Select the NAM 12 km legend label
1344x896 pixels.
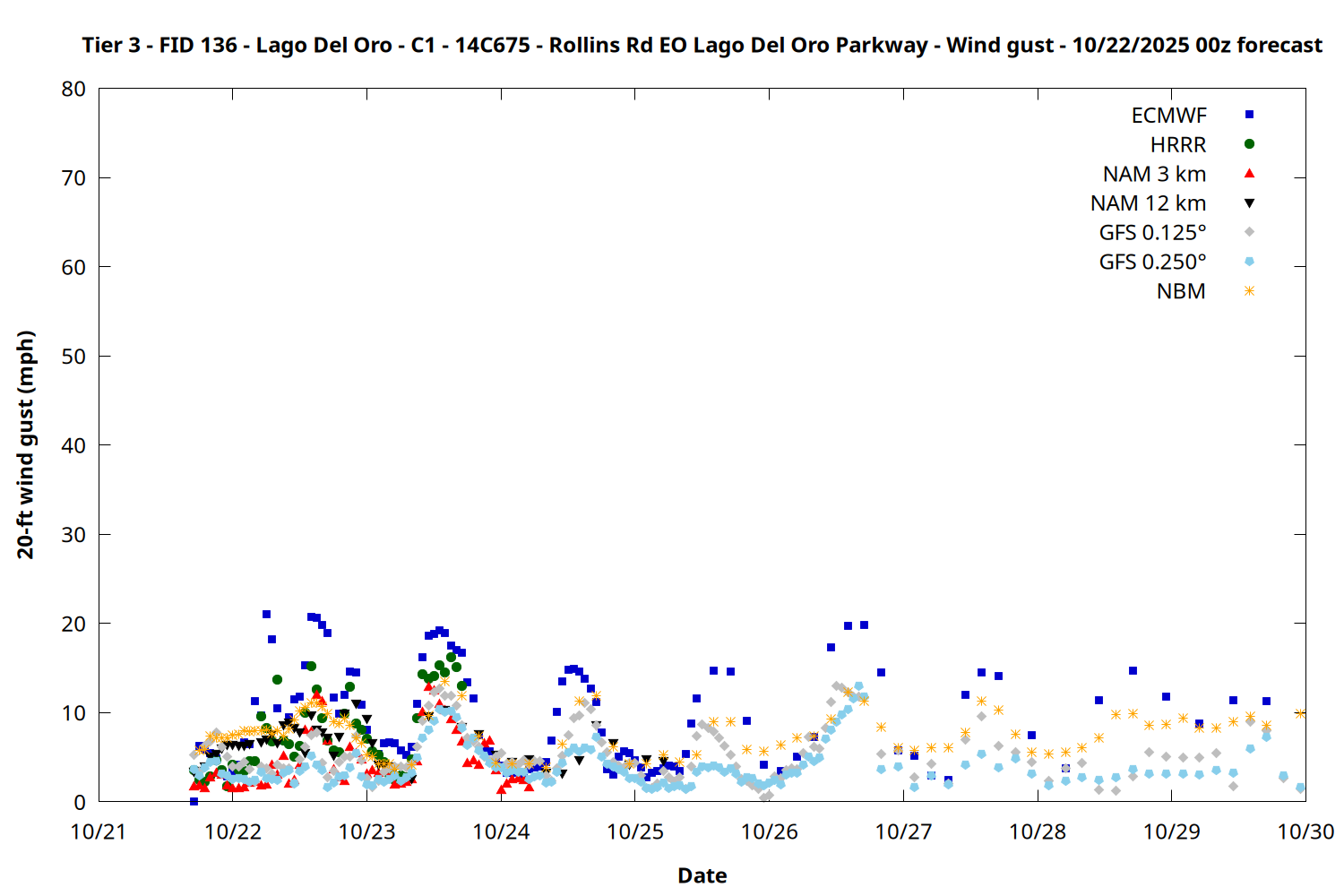coord(1148,203)
